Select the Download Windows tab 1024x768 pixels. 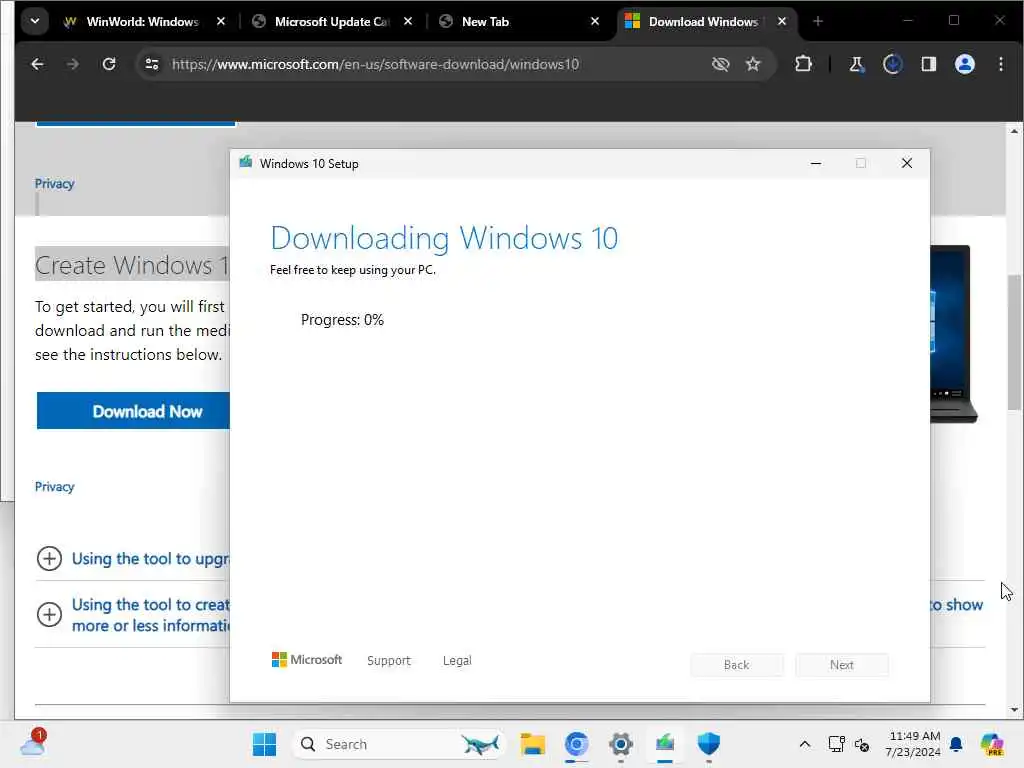pos(703,22)
